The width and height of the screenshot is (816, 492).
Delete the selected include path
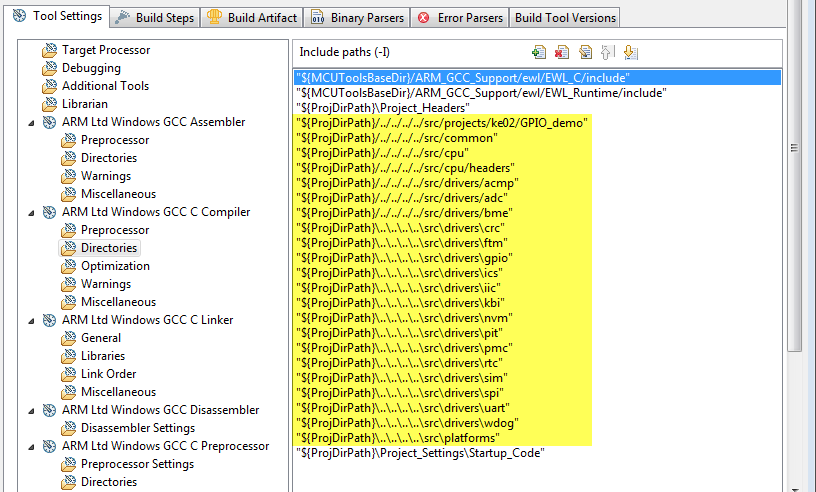(562, 52)
